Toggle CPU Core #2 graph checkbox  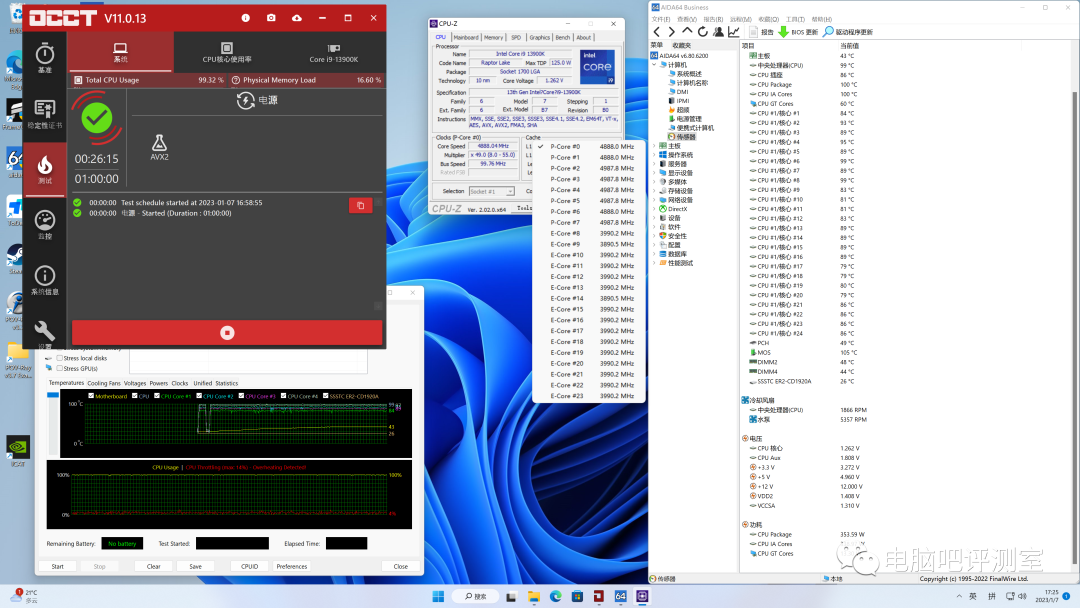tap(199, 396)
